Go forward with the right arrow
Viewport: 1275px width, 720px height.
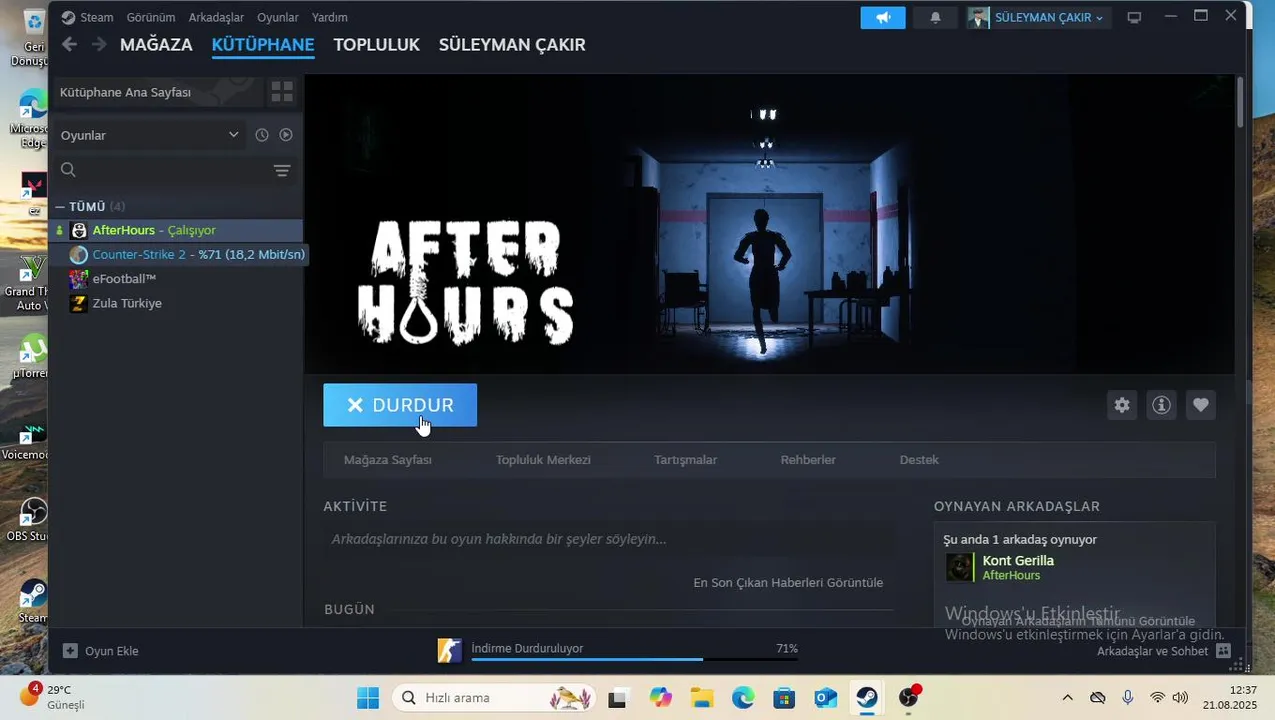(x=99, y=44)
